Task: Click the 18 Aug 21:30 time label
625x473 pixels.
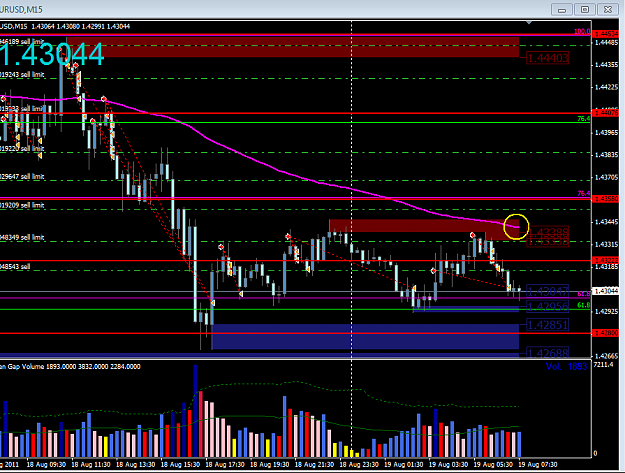Action: point(314,465)
